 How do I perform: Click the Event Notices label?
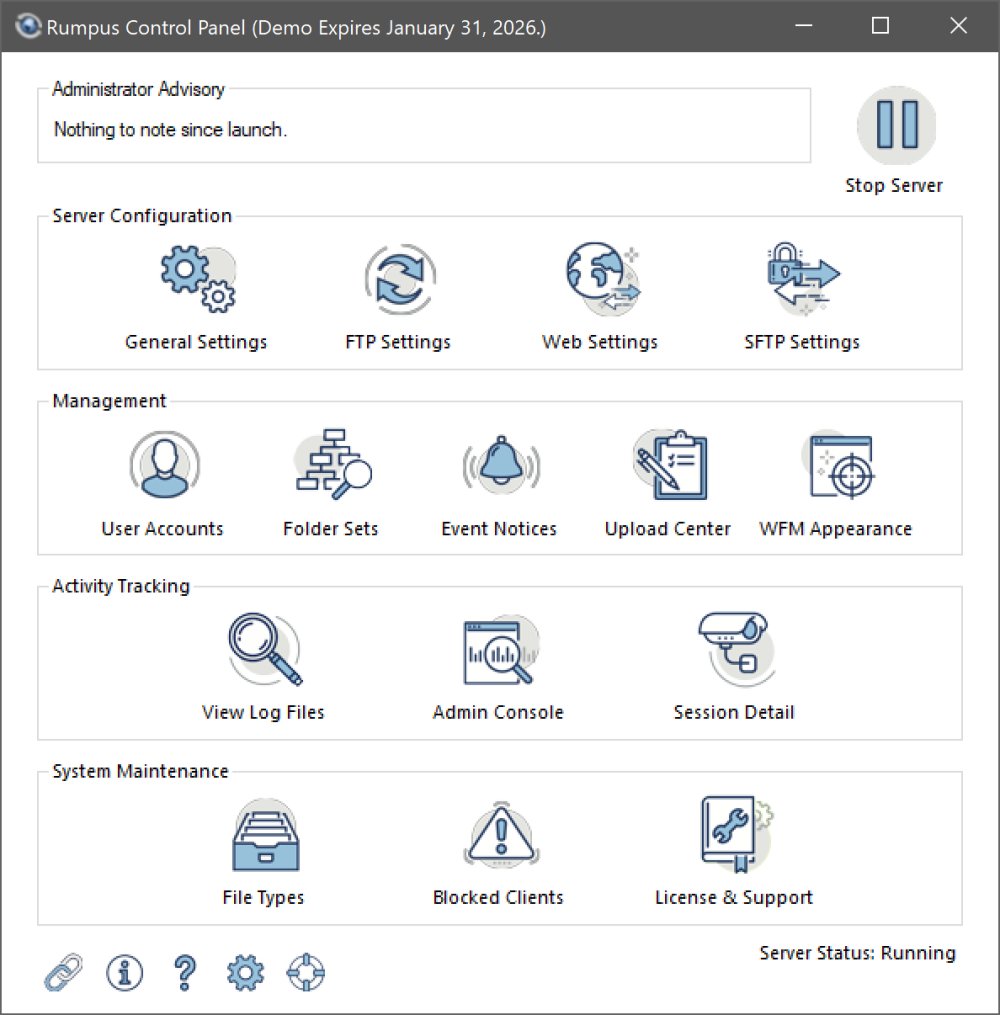(499, 529)
